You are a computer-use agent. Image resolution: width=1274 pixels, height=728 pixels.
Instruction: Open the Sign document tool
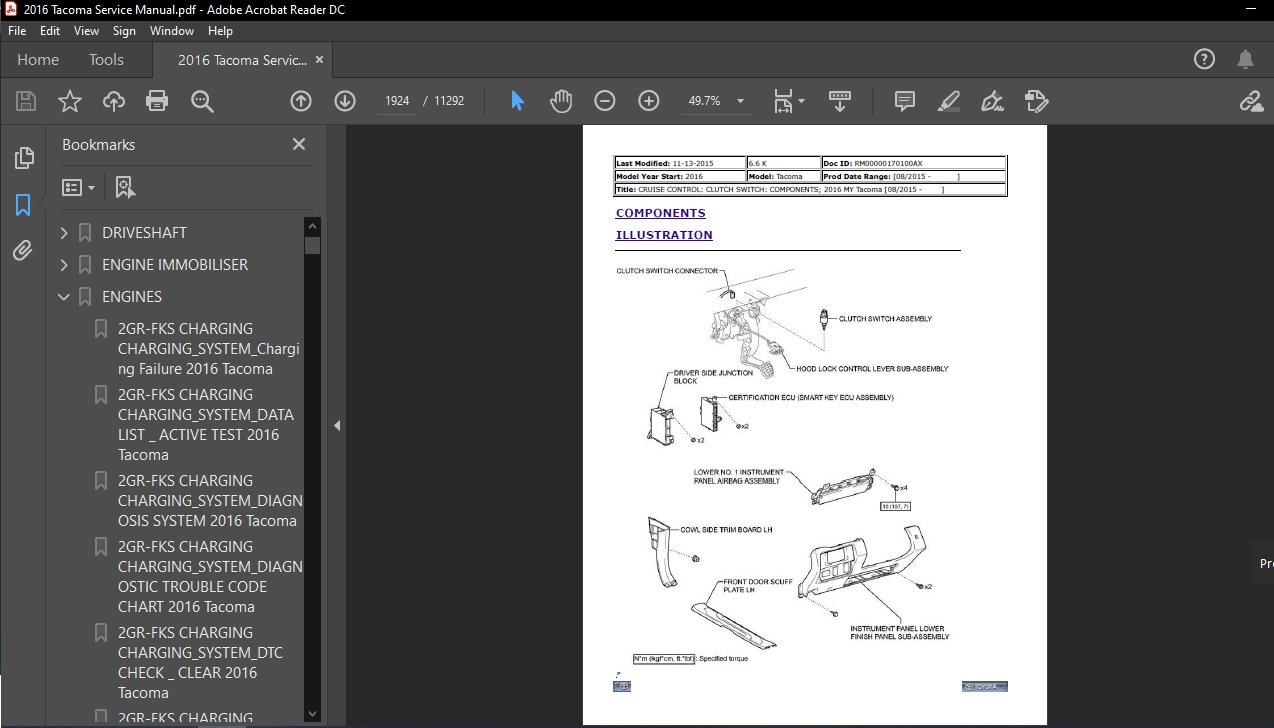pos(992,101)
